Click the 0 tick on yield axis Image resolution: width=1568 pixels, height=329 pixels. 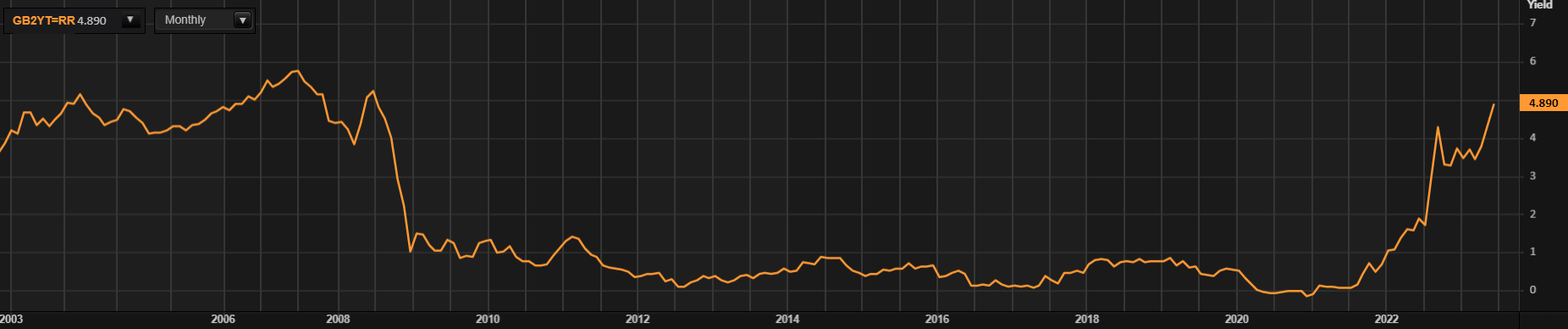point(1532,290)
